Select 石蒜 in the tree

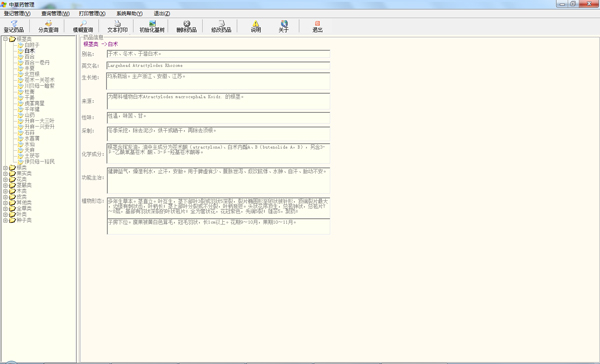pos(29,132)
